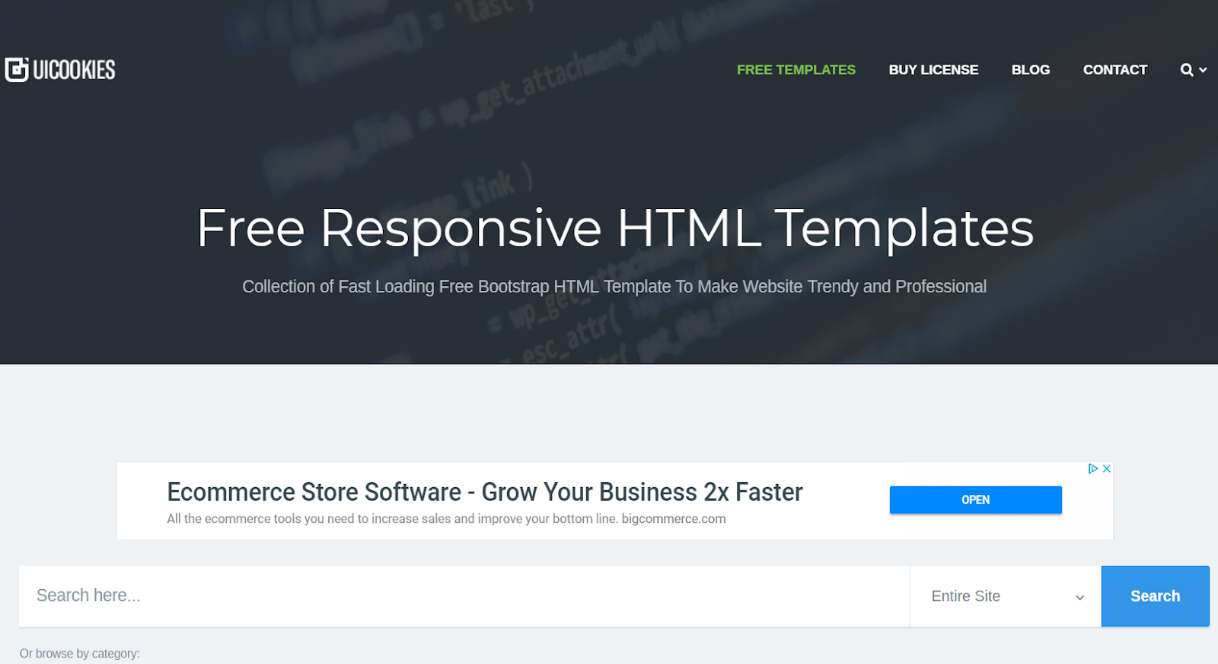Click the UICookies logo icon
This screenshot has height=664, width=1218.
16,70
